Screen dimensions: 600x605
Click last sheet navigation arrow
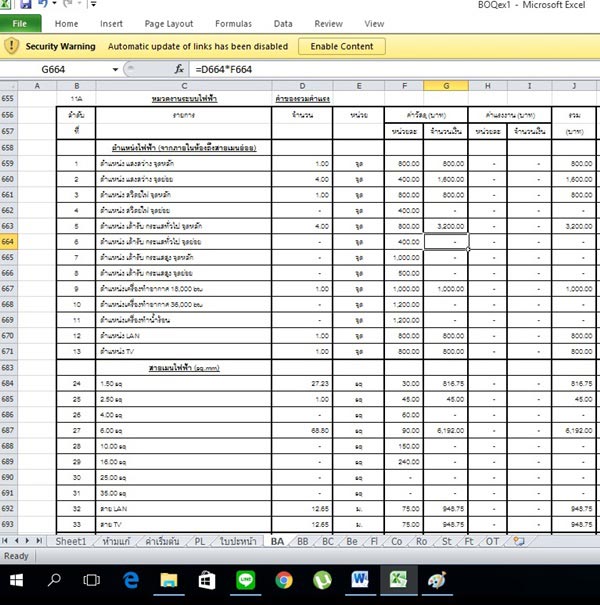(x=39, y=541)
